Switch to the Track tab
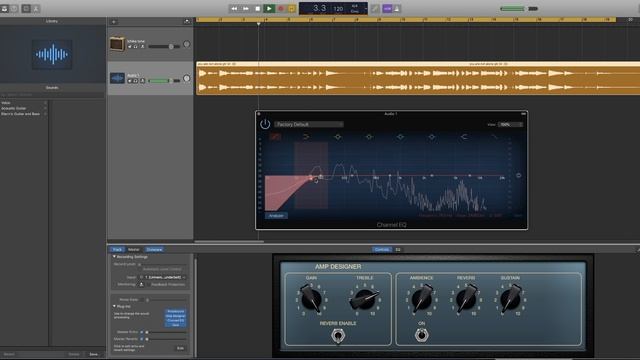640x360 pixels. click(x=117, y=249)
